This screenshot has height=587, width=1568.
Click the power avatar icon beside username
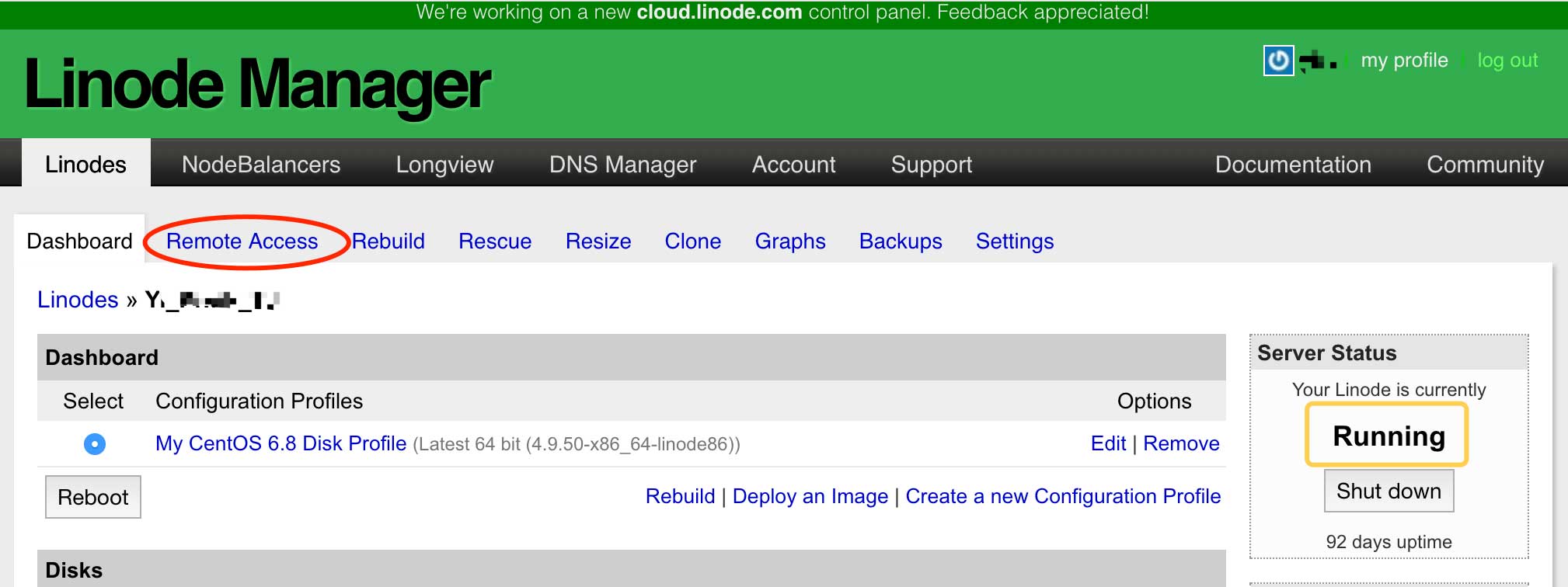coord(1278,60)
